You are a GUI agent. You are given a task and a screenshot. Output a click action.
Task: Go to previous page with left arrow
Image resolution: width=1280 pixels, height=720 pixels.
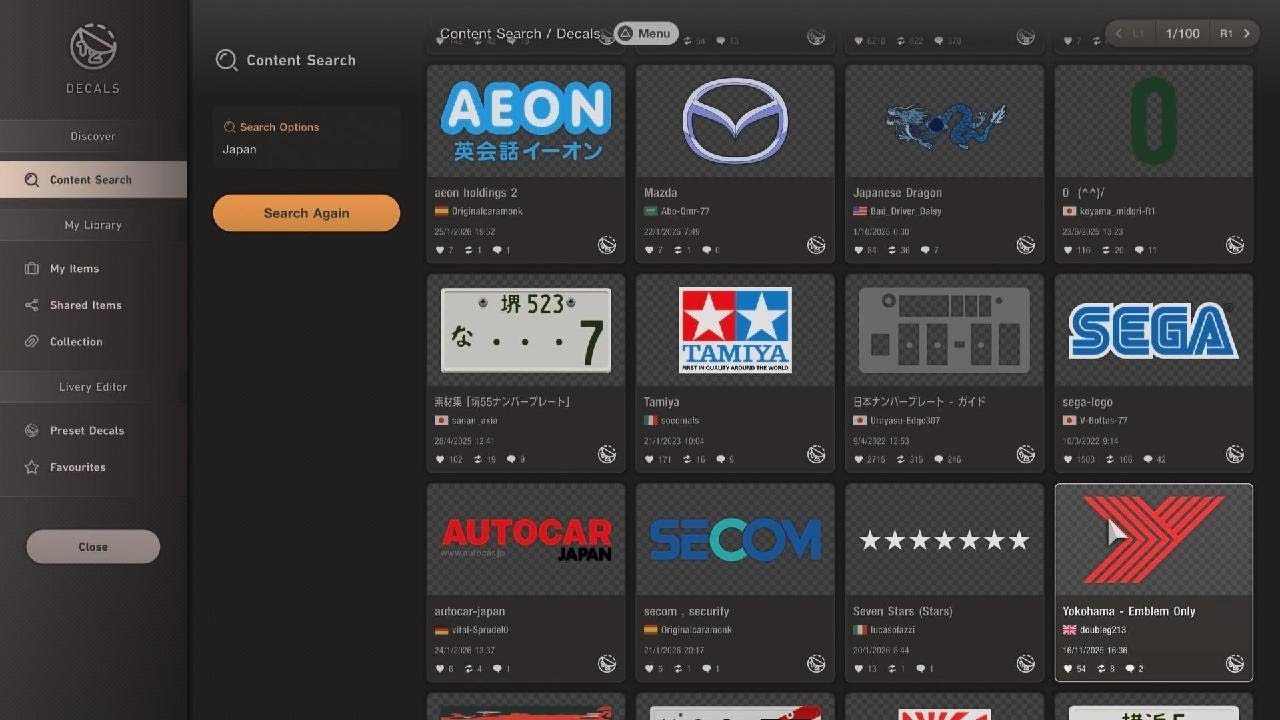point(1119,33)
